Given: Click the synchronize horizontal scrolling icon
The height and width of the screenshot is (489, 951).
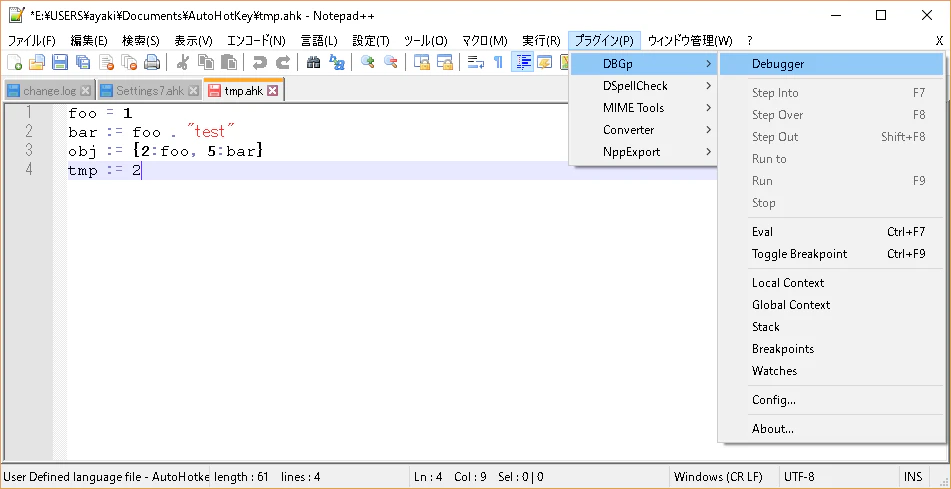Looking at the screenshot, I should click(x=445, y=62).
